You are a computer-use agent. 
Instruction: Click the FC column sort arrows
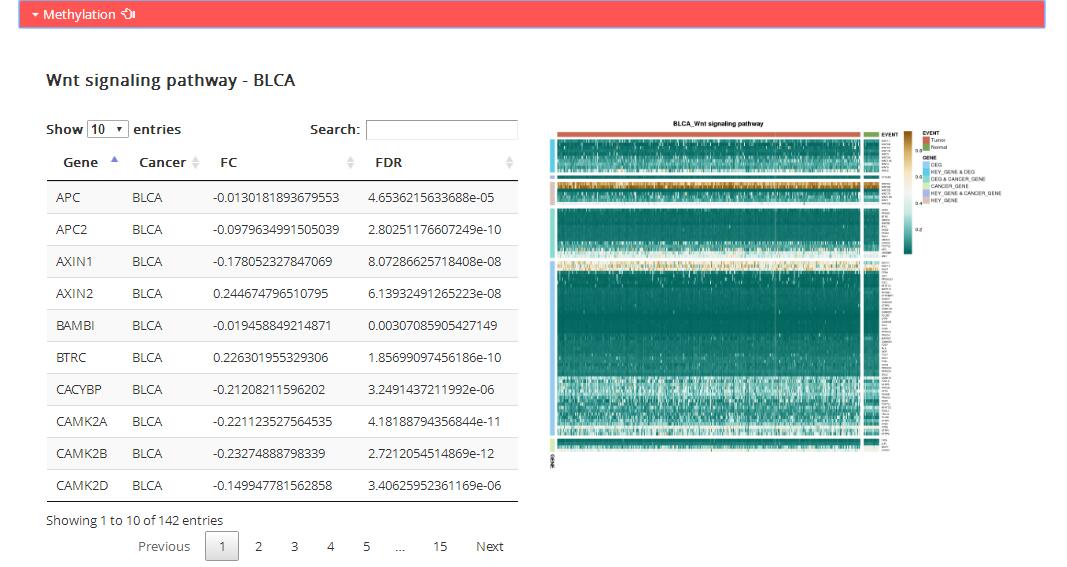tap(350, 162)
